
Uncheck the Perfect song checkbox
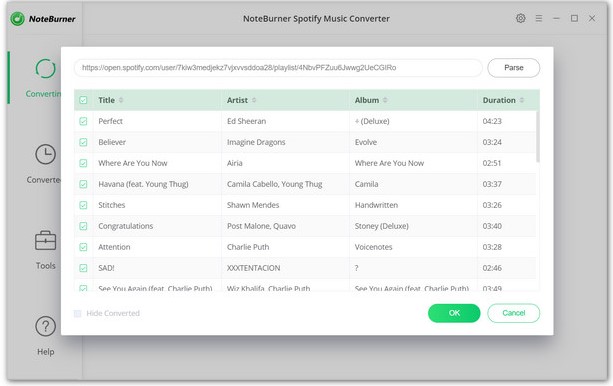[83, 121]
